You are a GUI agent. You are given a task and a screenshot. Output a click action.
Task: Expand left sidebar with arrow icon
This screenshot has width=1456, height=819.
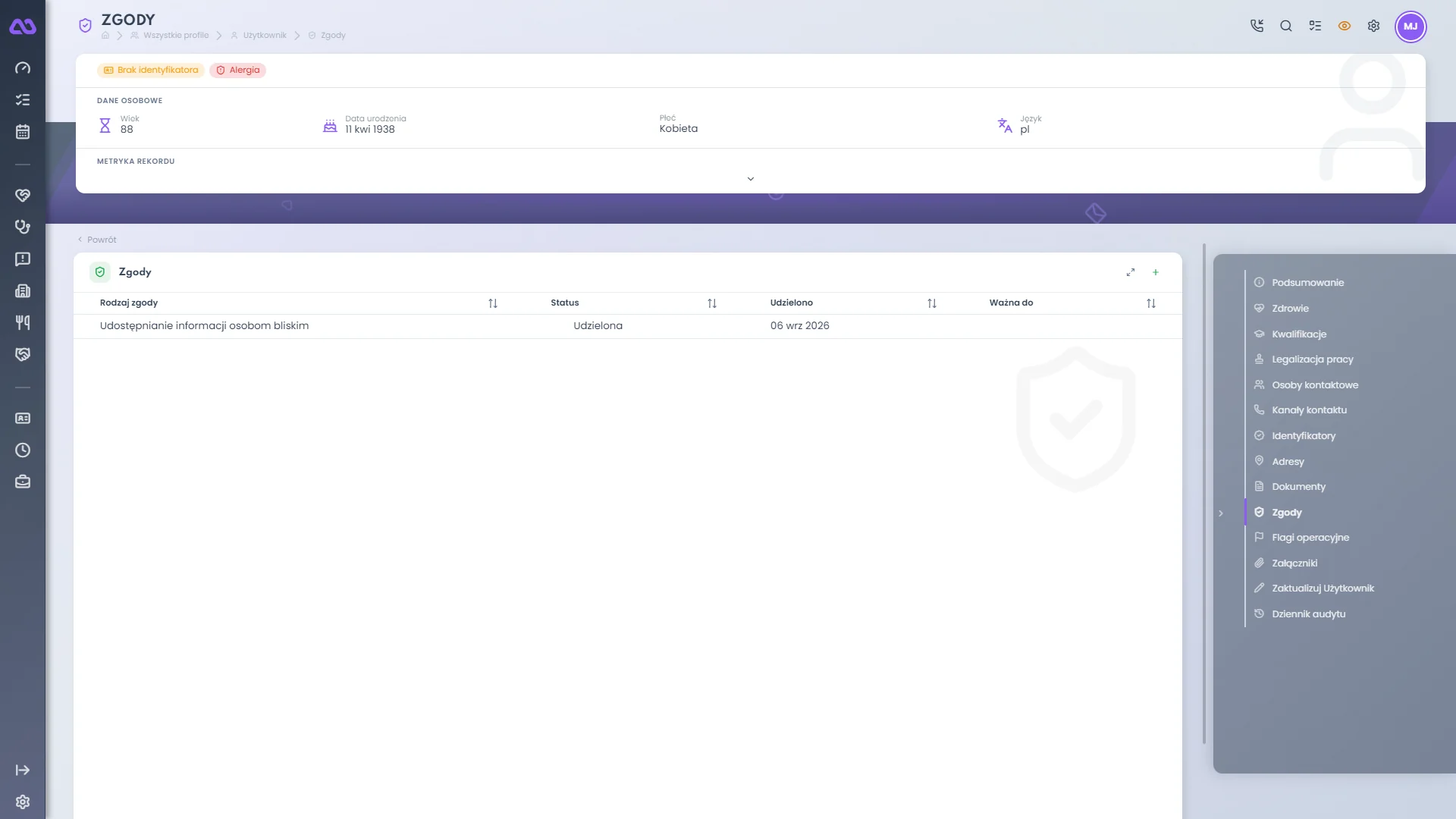23,770
